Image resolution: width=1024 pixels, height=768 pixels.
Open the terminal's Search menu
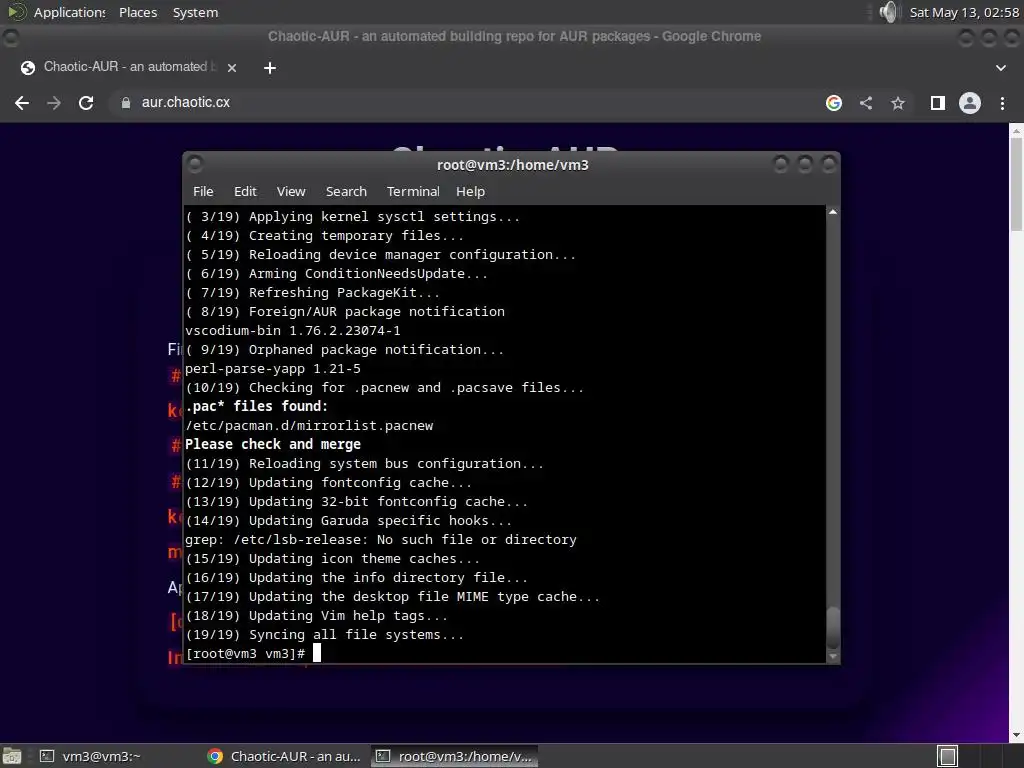point(346,191)
